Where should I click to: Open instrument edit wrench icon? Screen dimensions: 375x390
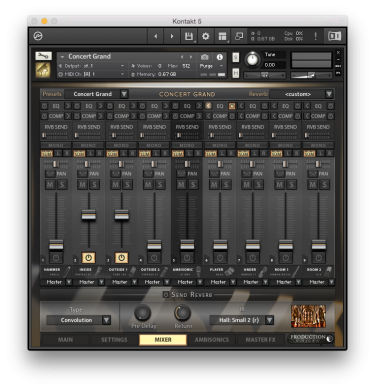click(x=43, y=56)
